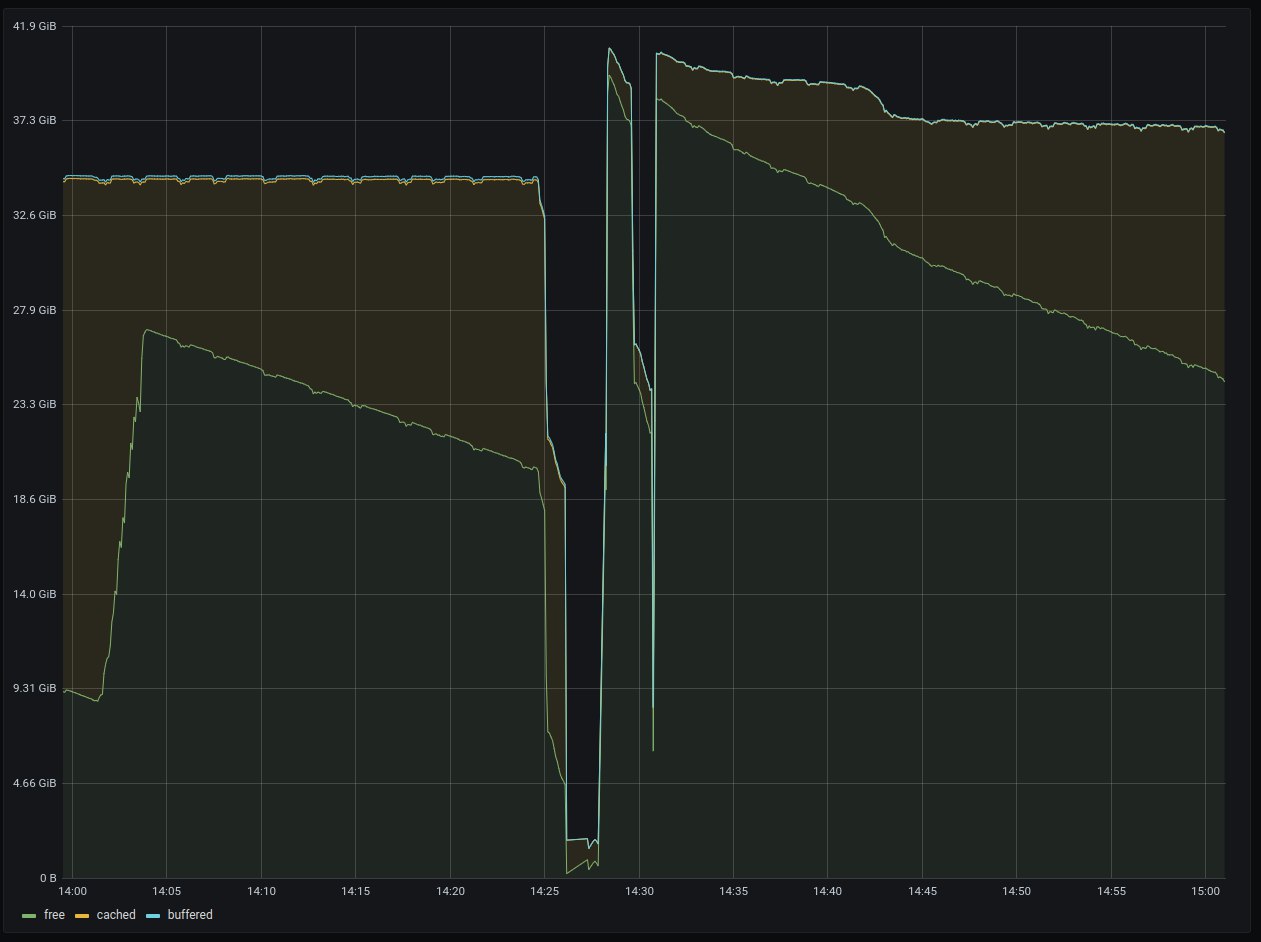Click the 14:10 time axis label

point(261,890)
